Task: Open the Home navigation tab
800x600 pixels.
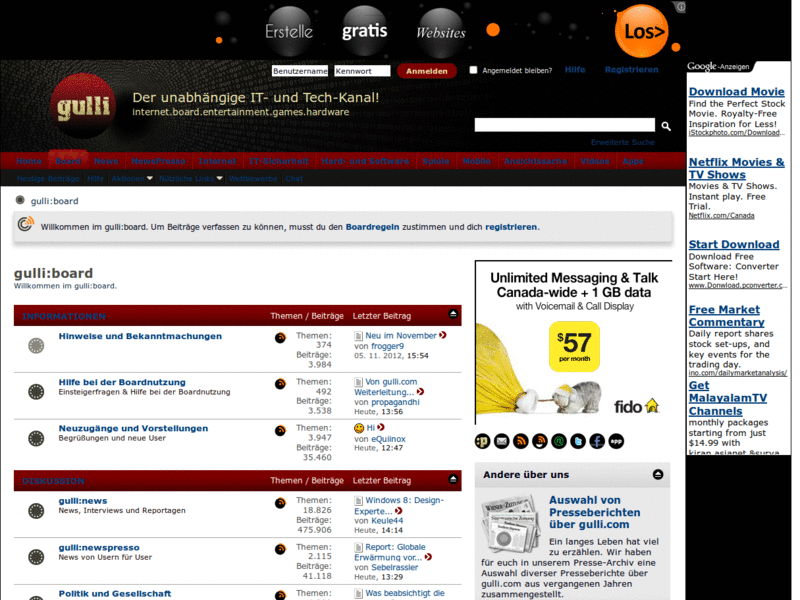Action: (29, 161)
